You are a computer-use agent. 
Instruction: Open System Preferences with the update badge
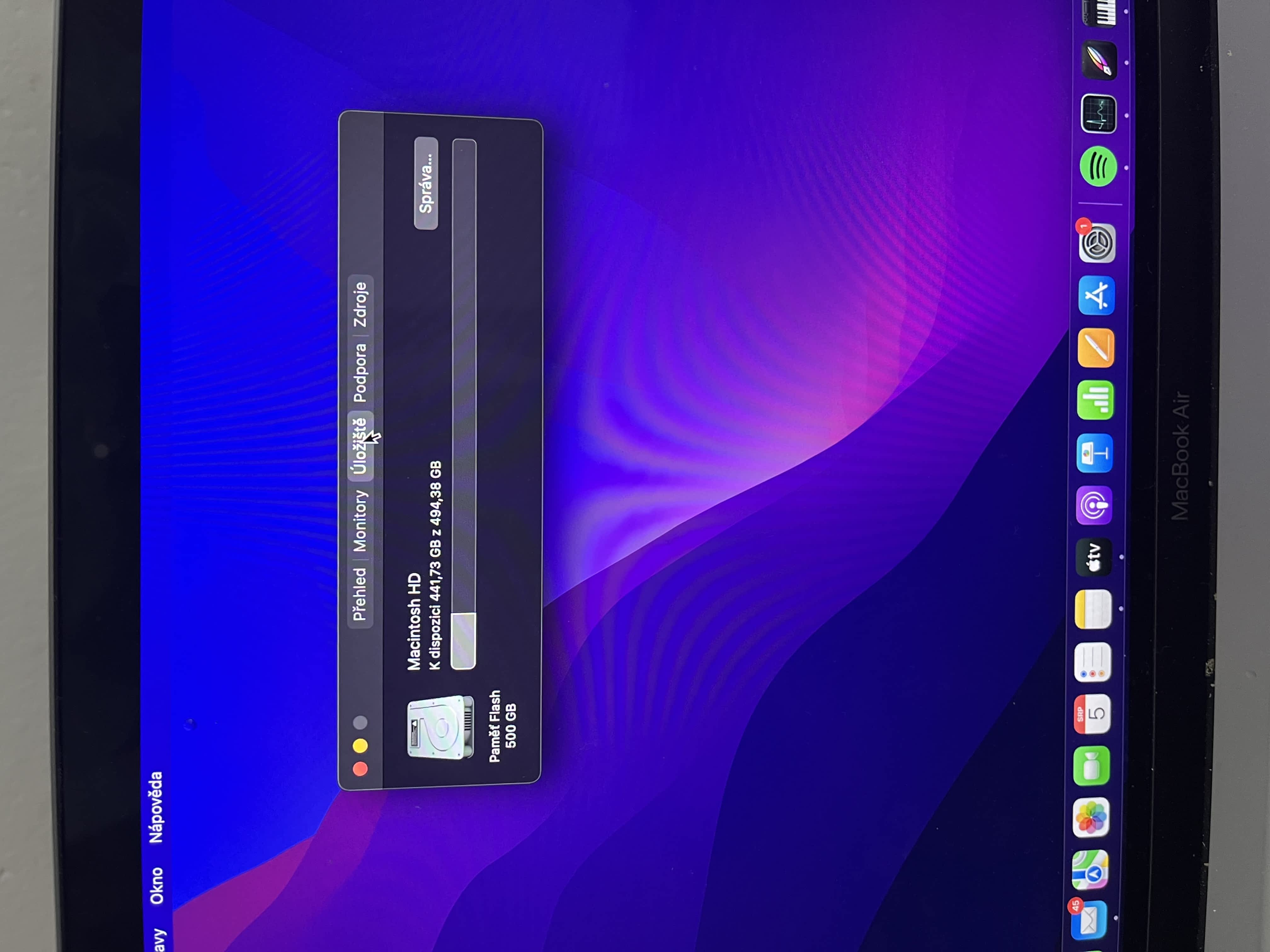[1097, 243]
